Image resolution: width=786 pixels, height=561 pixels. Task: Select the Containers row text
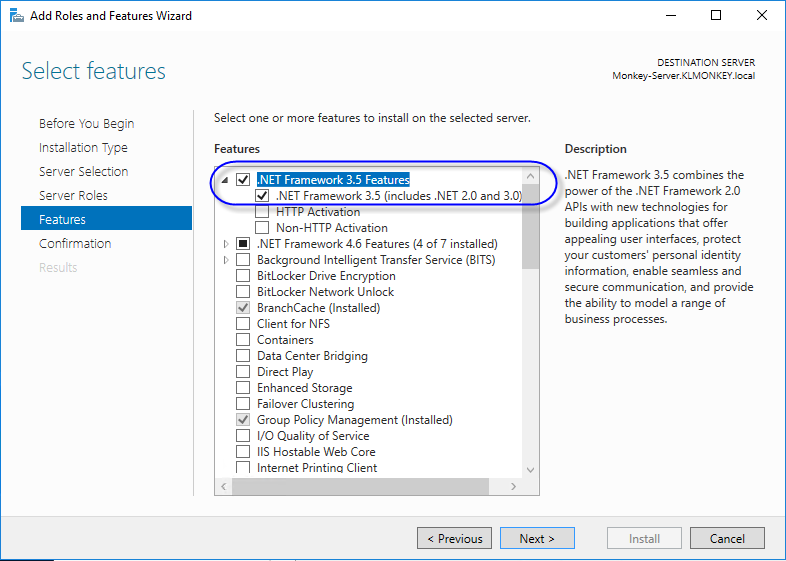pos(285,340)
